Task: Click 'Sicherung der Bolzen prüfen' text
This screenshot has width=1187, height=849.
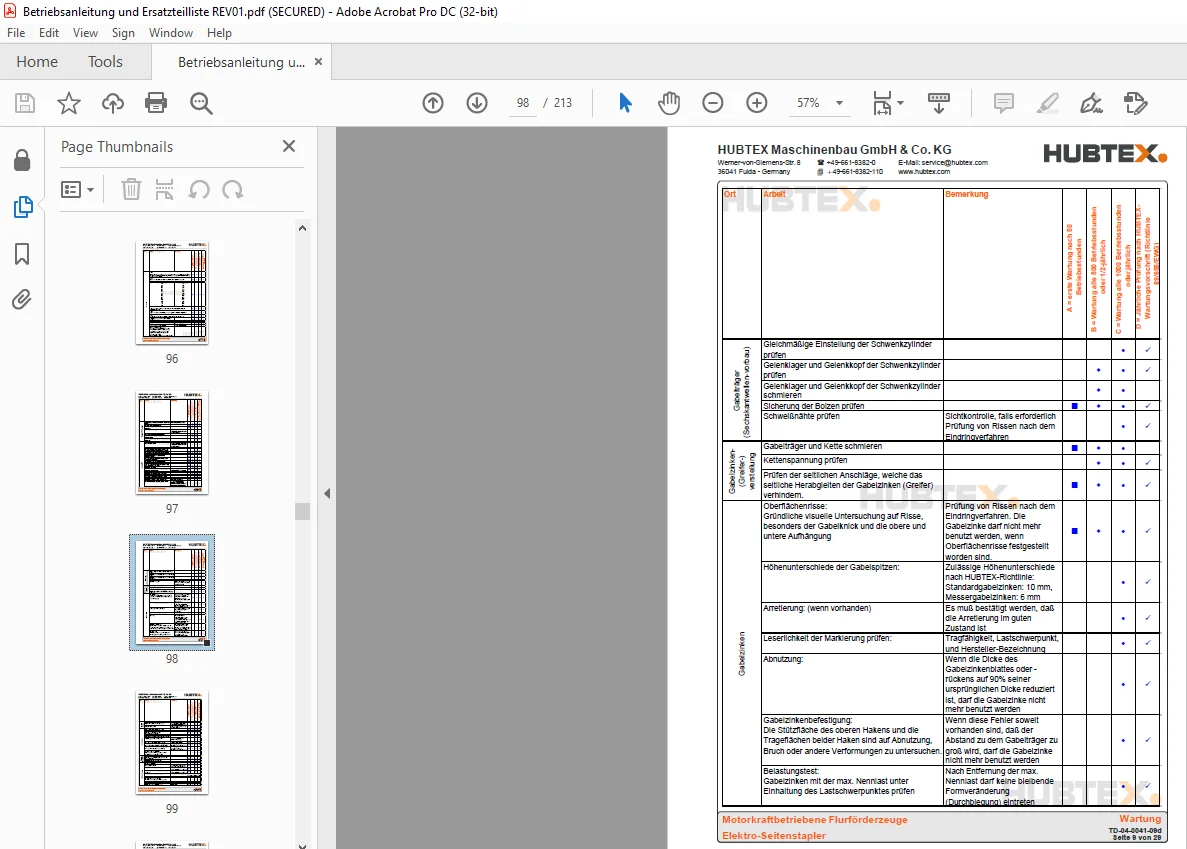Action: tap(813, 406)
